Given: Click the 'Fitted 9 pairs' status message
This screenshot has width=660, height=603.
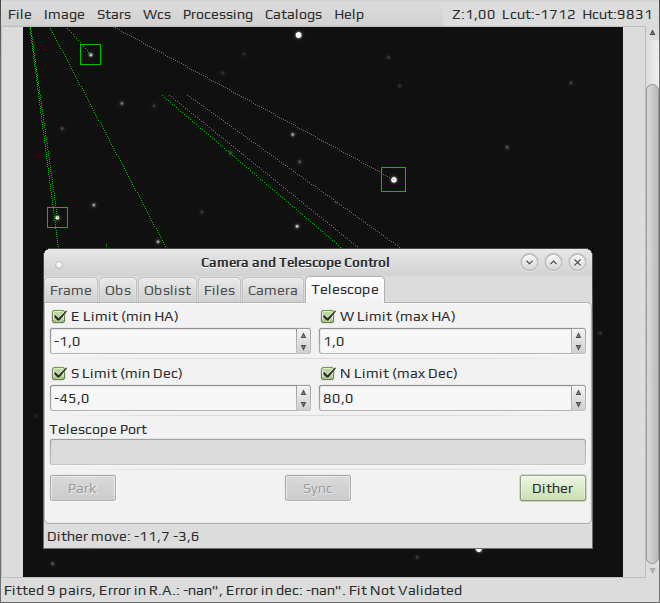Looking at the screenshot, I should pos(233,590).
